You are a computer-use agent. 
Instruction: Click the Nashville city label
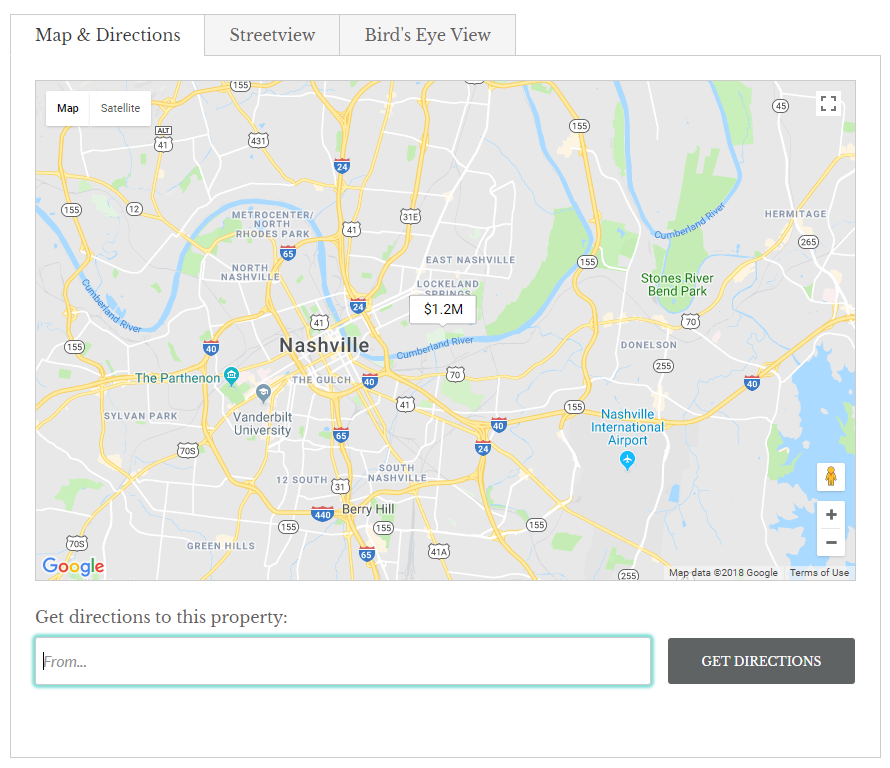coord(324,345)
